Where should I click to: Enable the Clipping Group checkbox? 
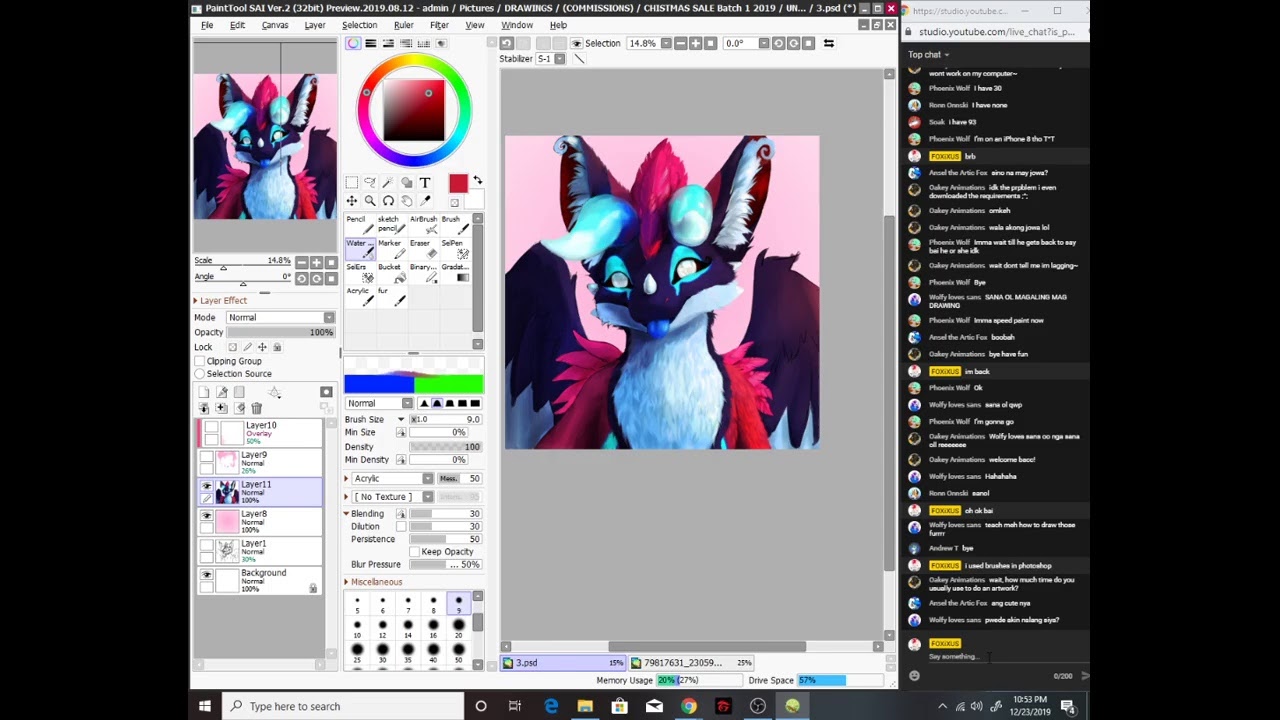(x=200, y=361)
